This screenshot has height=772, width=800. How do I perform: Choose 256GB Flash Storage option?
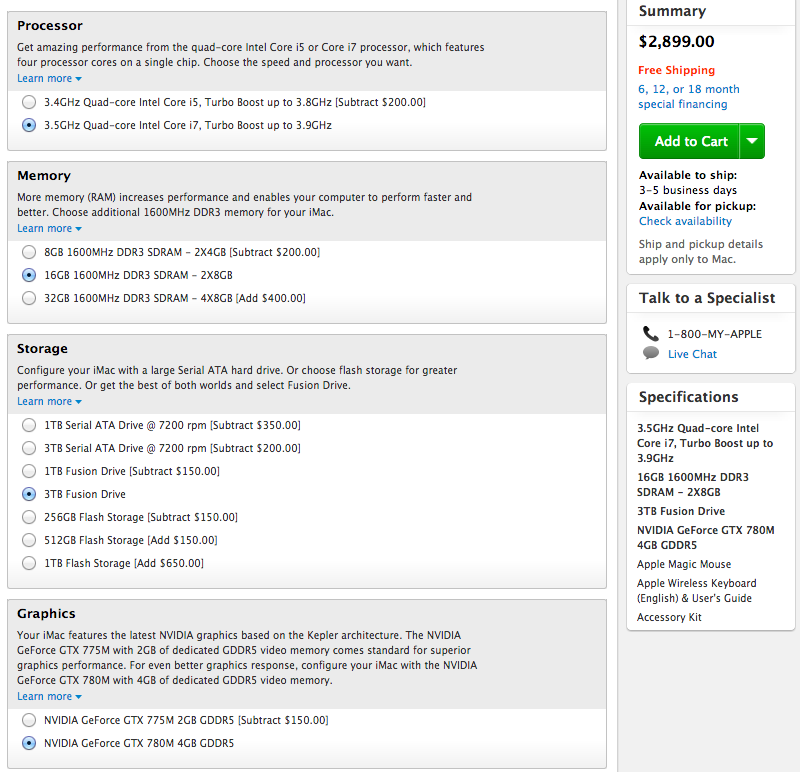point(29,517)
